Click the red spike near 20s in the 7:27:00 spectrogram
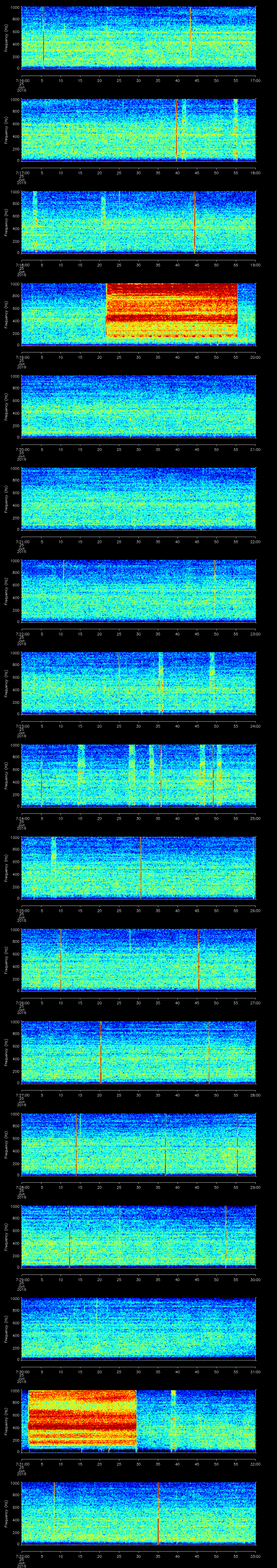This screenshot has height=1568, width=277. click(101, 1052)
